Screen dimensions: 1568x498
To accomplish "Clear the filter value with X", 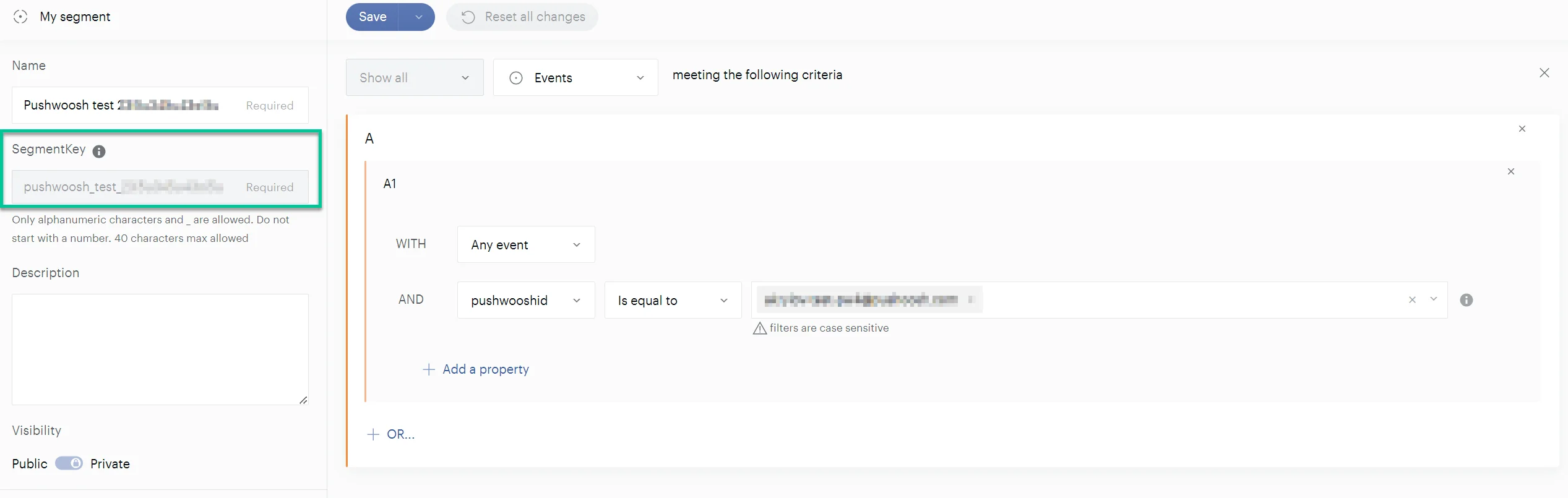I will (1411, 300).
